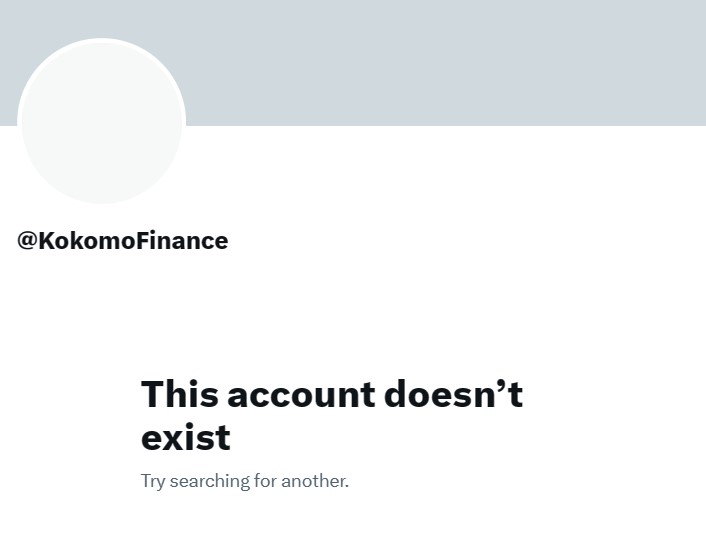Click the word "doesn't" in the heading

point(453,394)
